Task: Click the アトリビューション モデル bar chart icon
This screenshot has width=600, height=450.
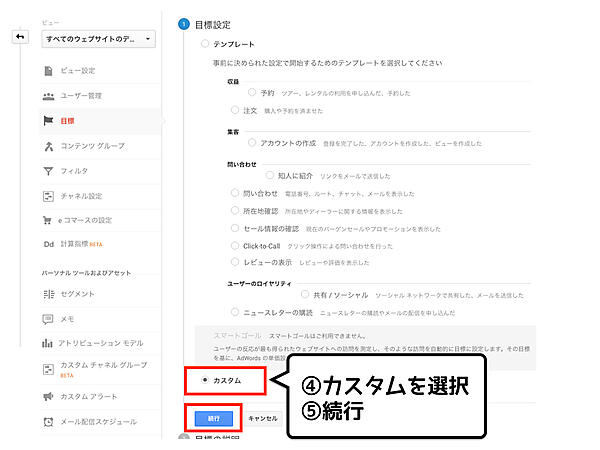Action: click(47, 343)
